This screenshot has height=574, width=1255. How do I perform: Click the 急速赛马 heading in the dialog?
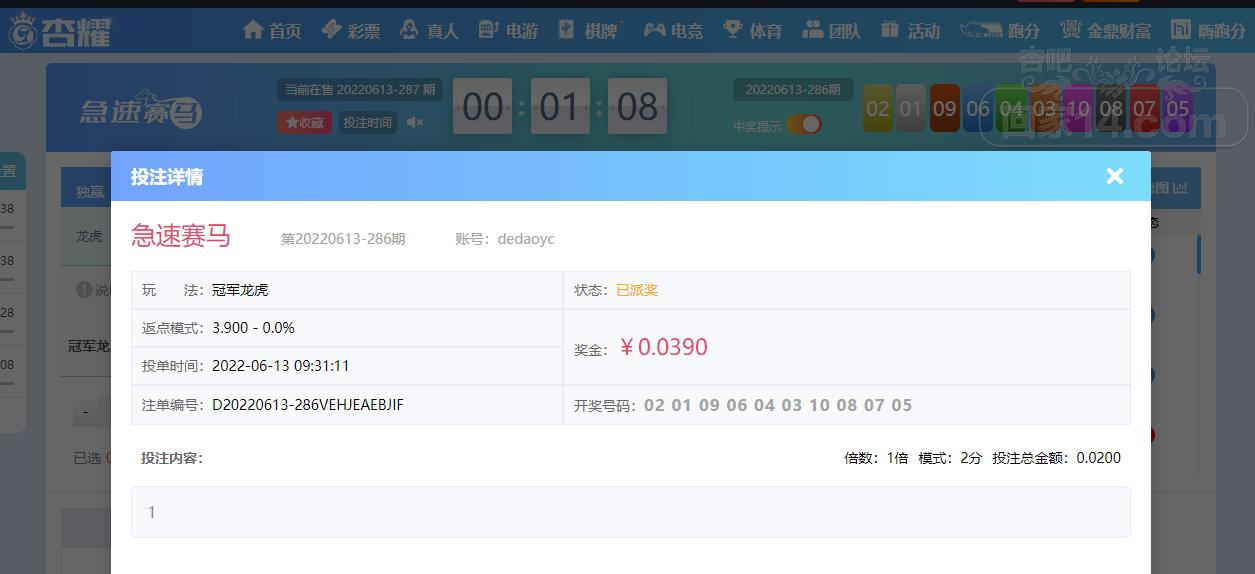(181, 236)
